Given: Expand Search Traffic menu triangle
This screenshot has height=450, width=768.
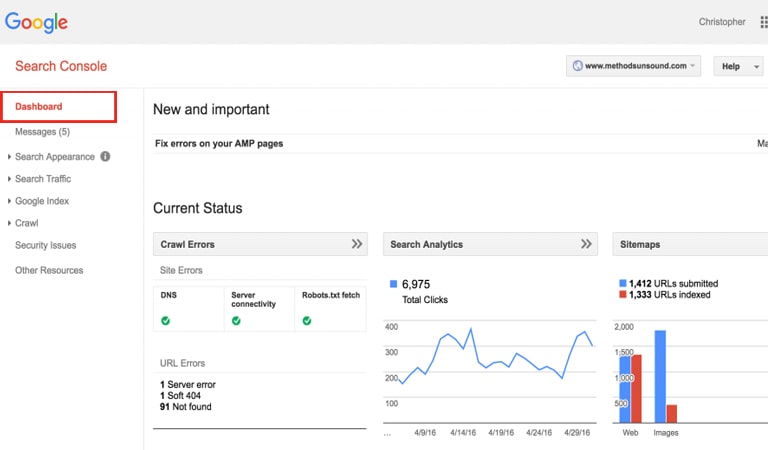Looking at the screenshot, I should tap(9, 179).
